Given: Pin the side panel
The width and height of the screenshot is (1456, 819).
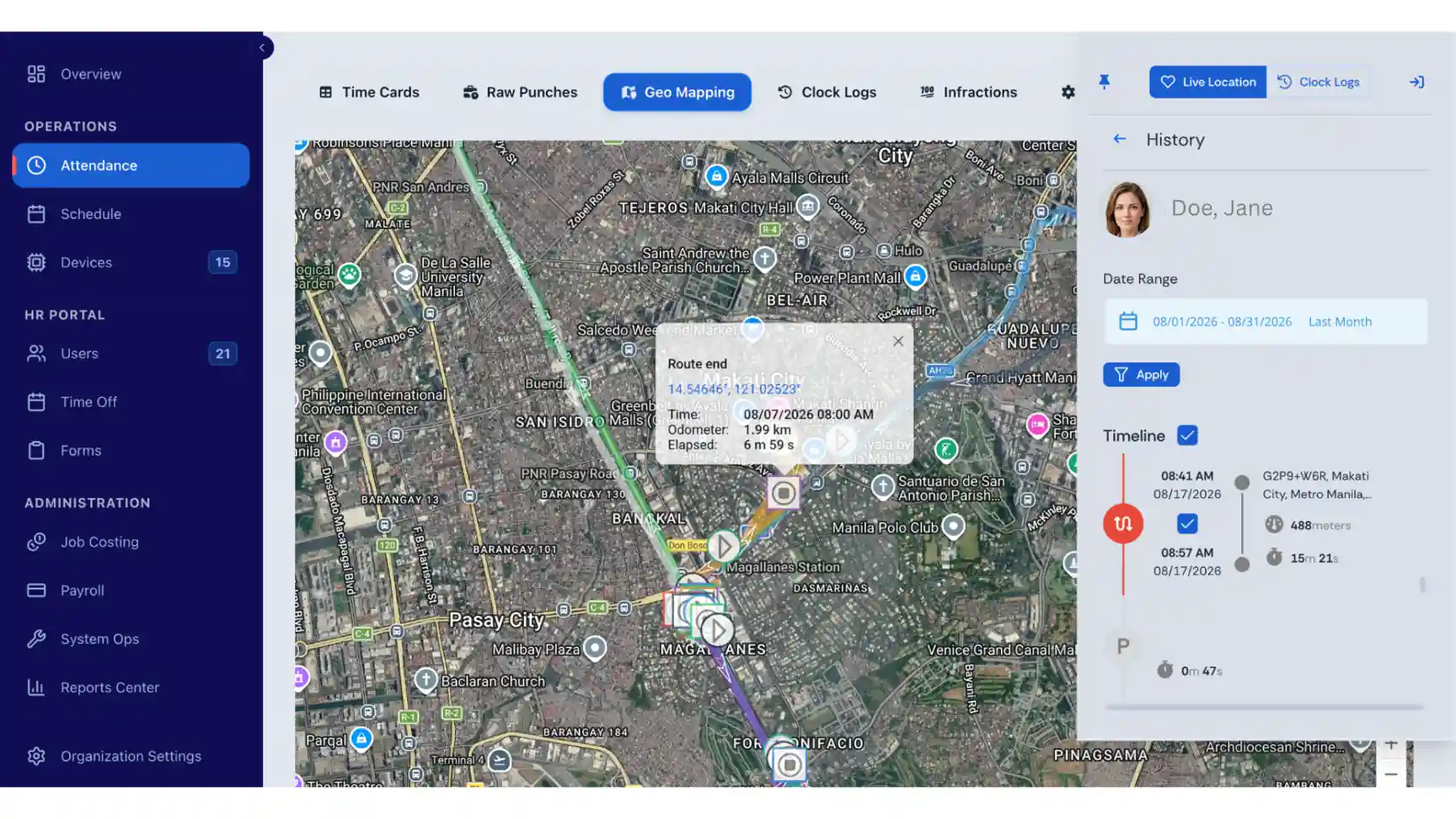Looking at the screenshot, I should tap(1104, 82).
